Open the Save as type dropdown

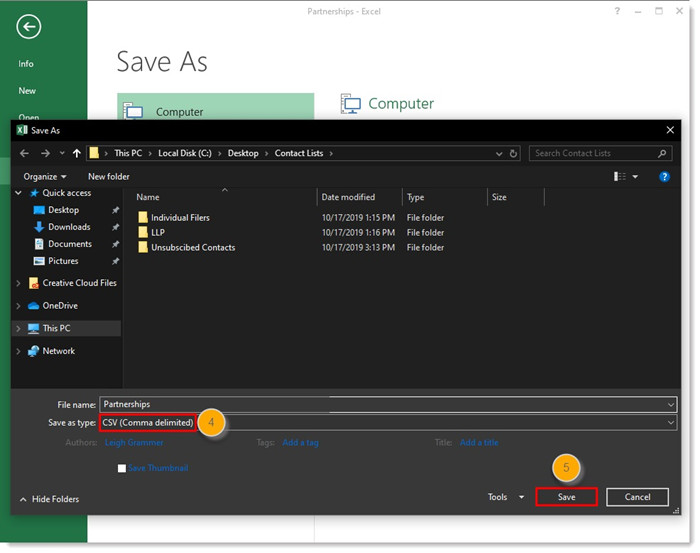coord(670,423)
